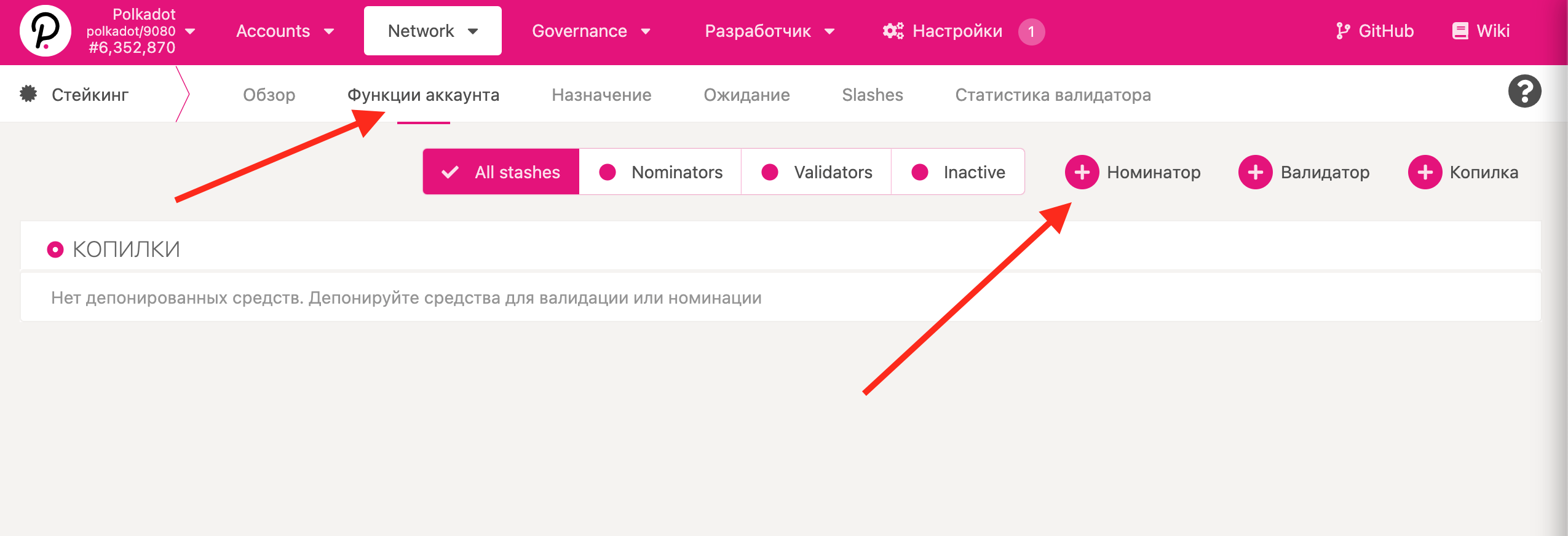
Task: Open the Polkadot network selector arrow
Action: point(190,31)
